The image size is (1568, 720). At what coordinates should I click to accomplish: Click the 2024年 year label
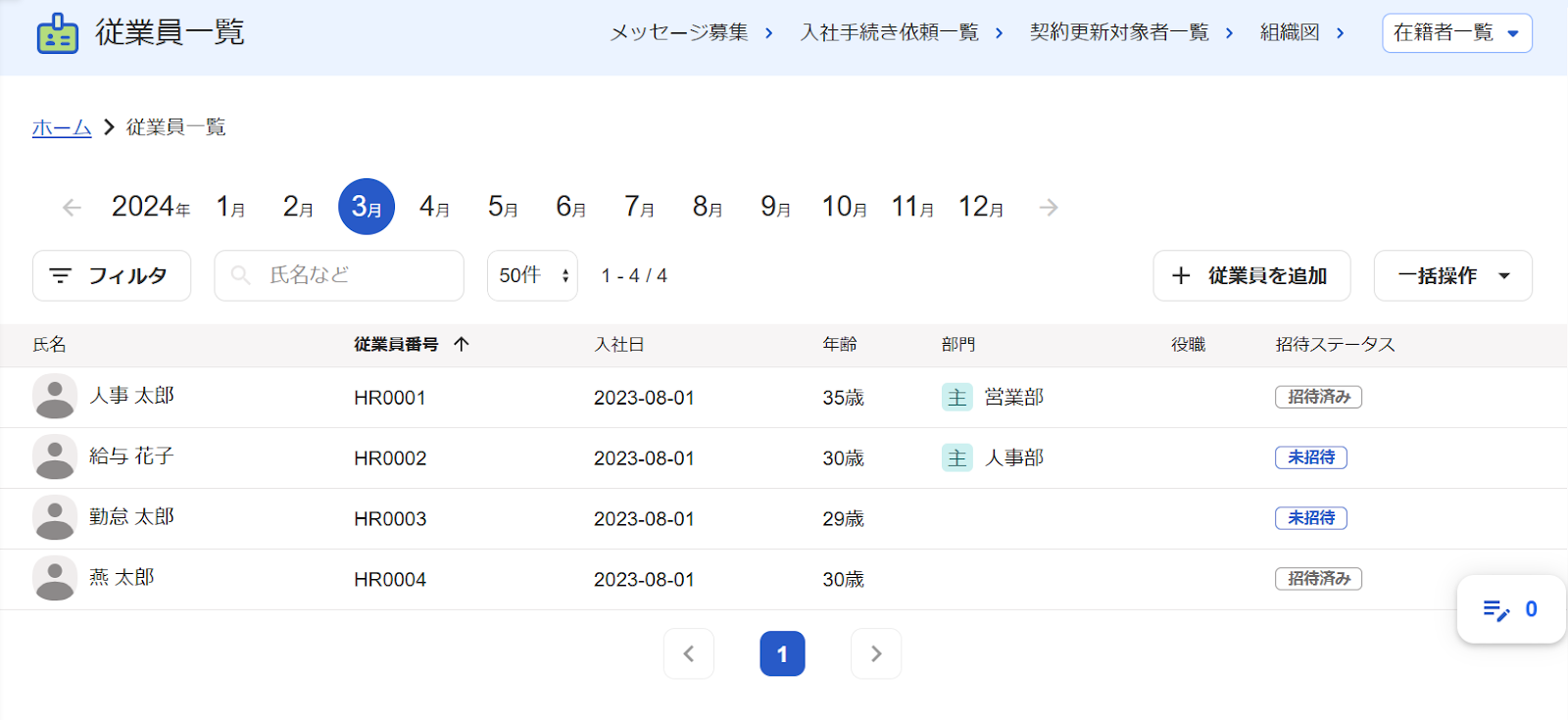[x=151, y=207]
